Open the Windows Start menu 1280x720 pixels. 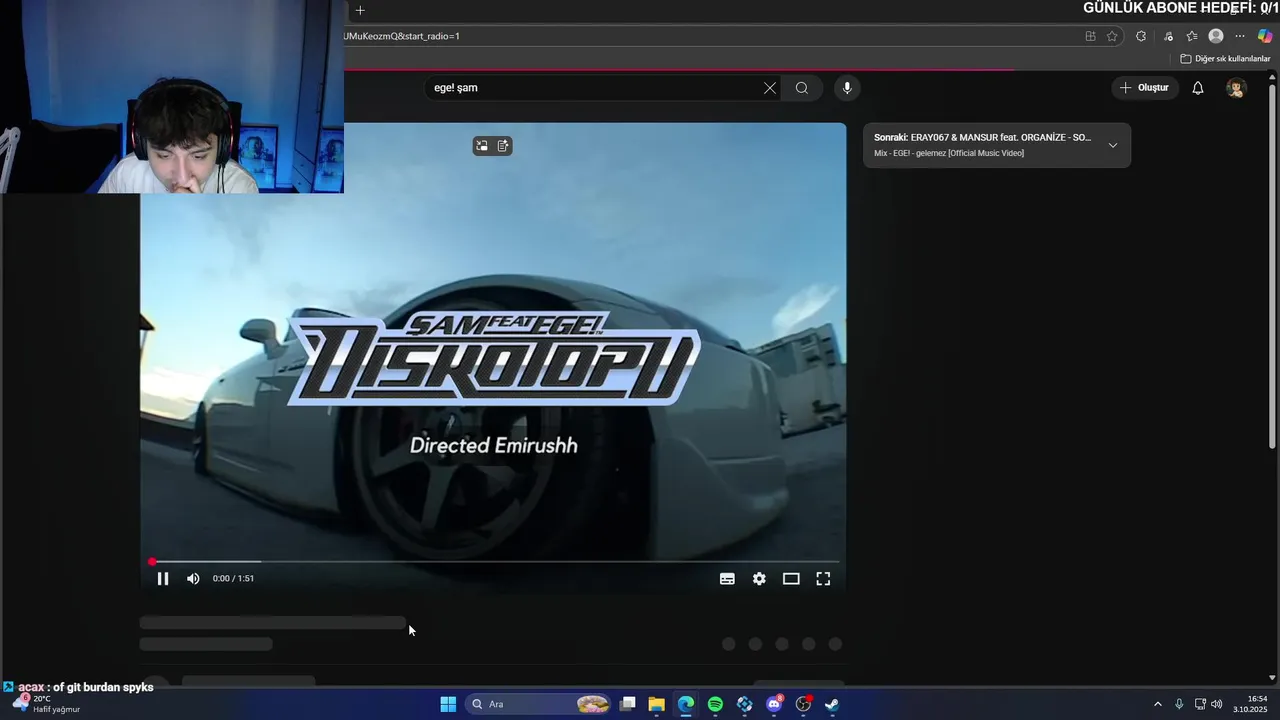tap(448, 704)
